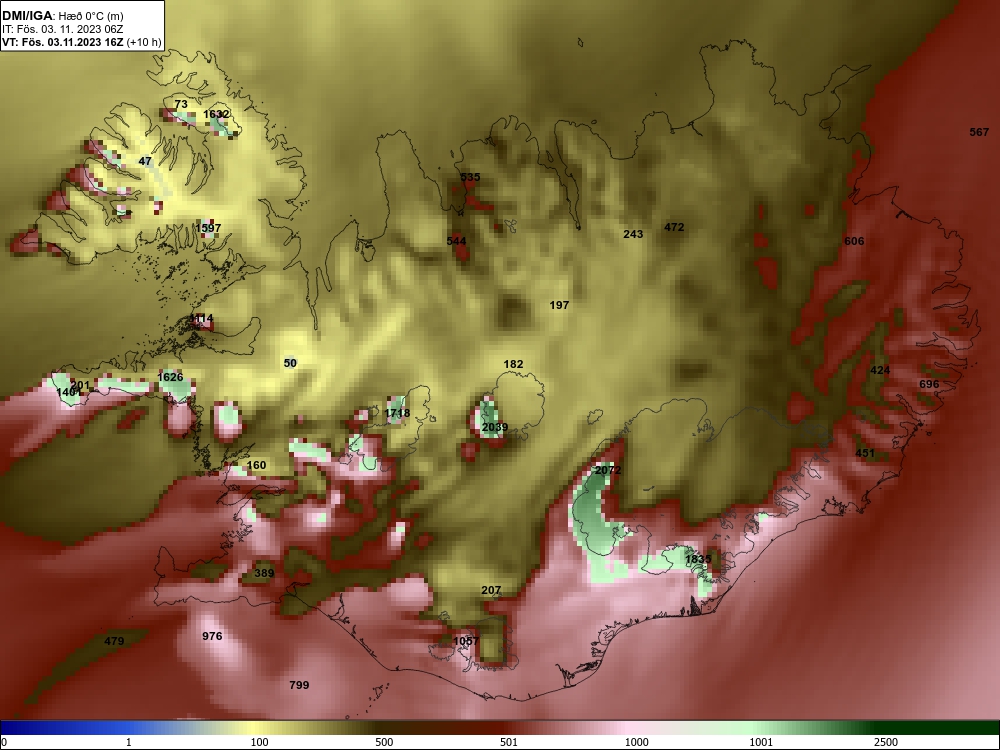Click the map value 1632
Viewport: 1000px width, 750px height.
point(216,115)
